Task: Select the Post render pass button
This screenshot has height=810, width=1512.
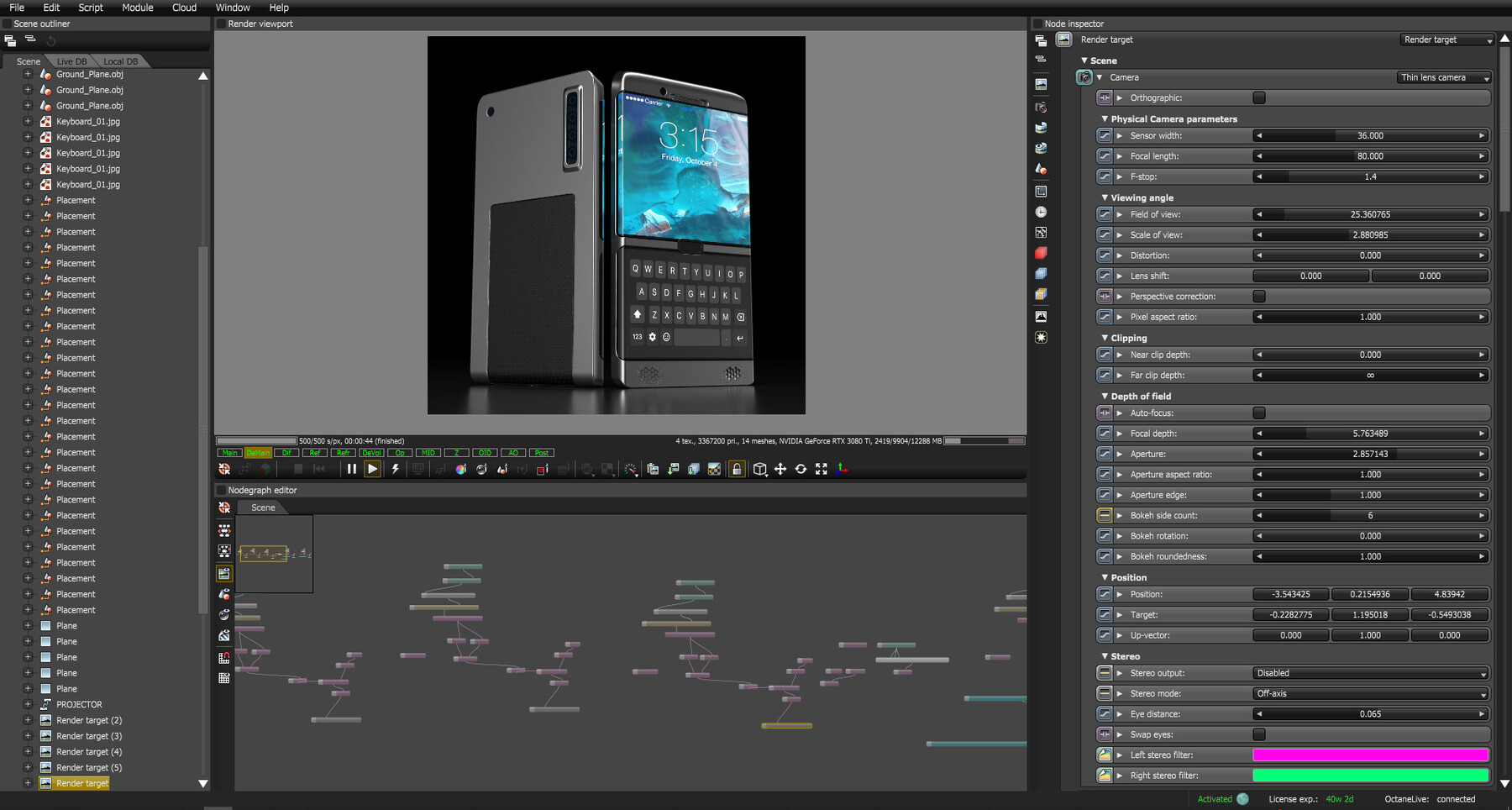Action: 542,452
